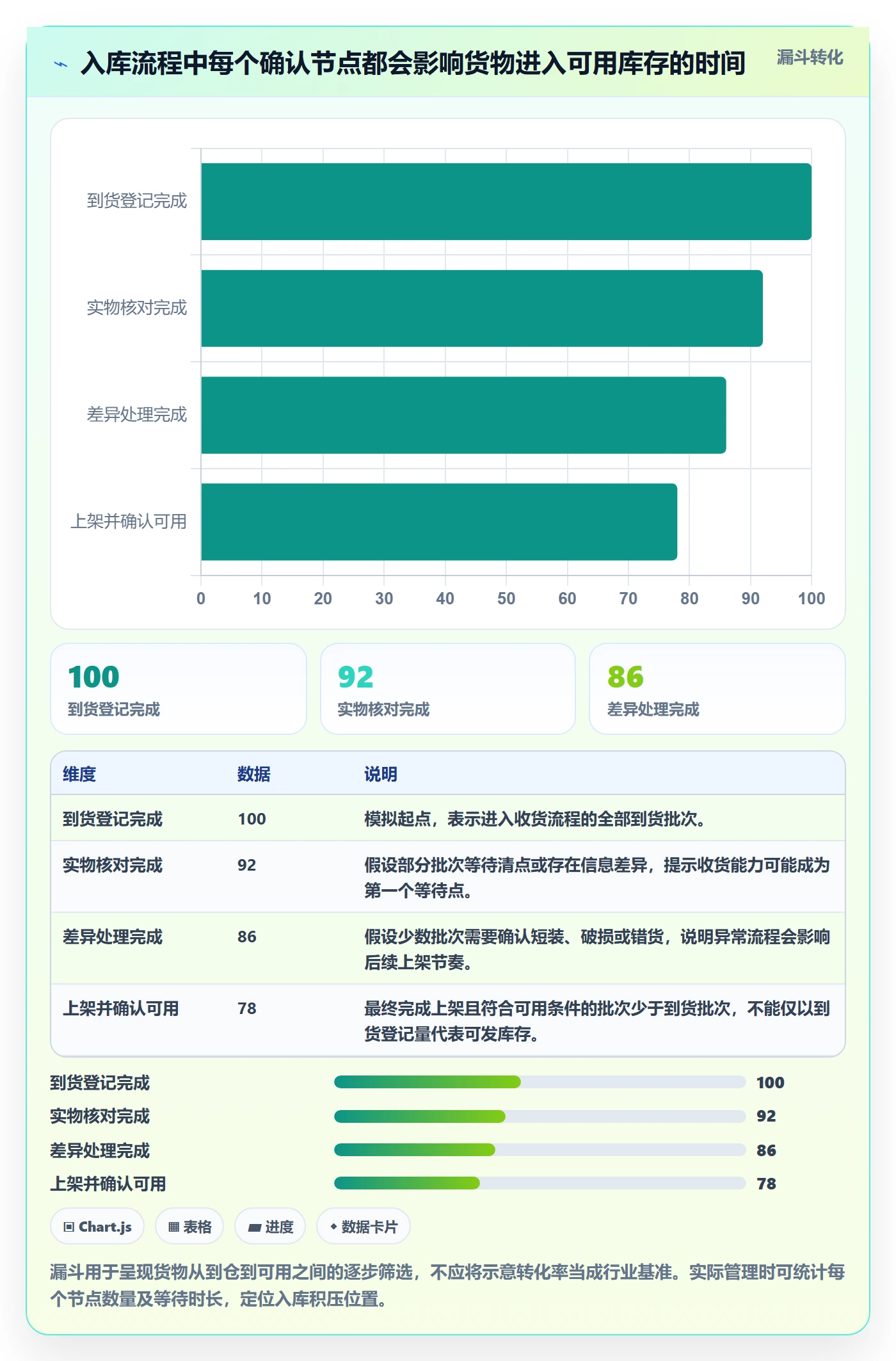Click the diamond icon in 数据卡片 chip
The height and width of the screenshot is (1361, 896).
(333, 1227)
